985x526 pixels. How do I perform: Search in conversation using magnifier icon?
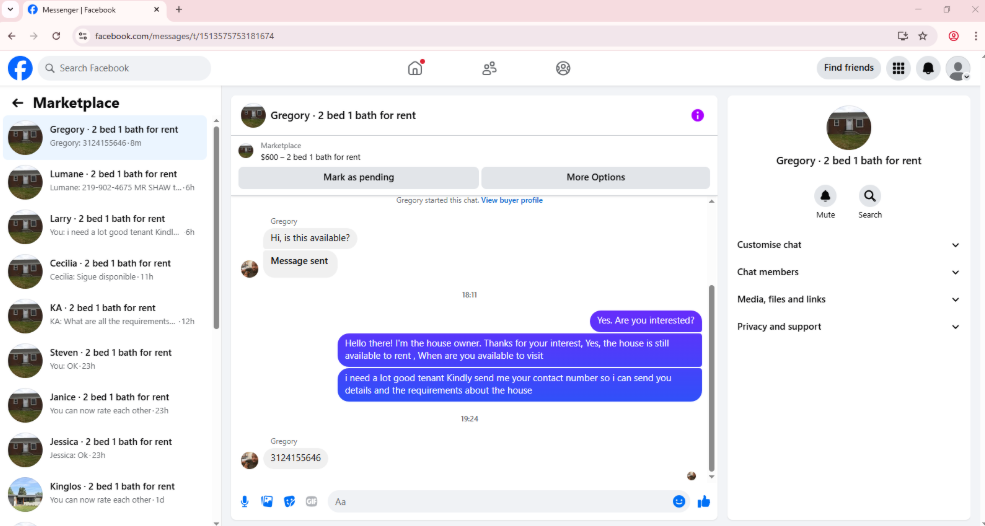pos(870,196)
